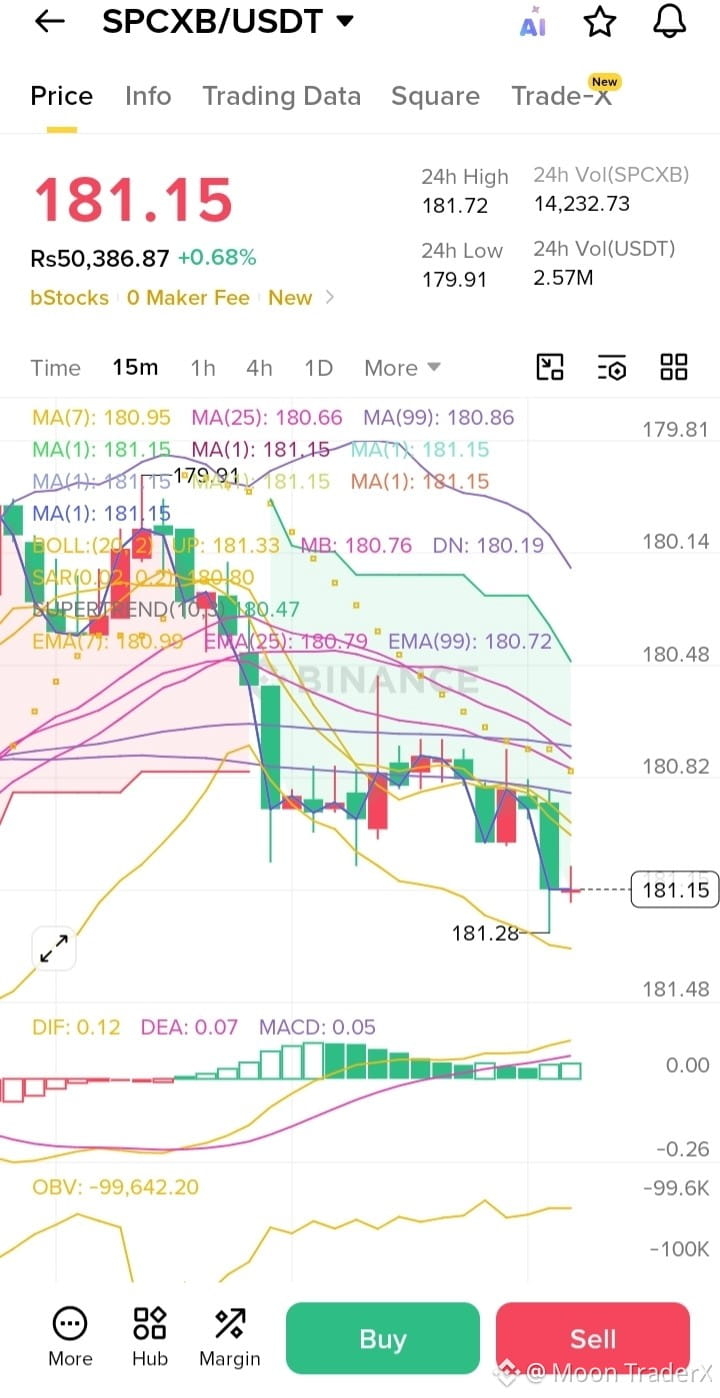
Task: Select the Time chart interval
Action: [55, 368]
